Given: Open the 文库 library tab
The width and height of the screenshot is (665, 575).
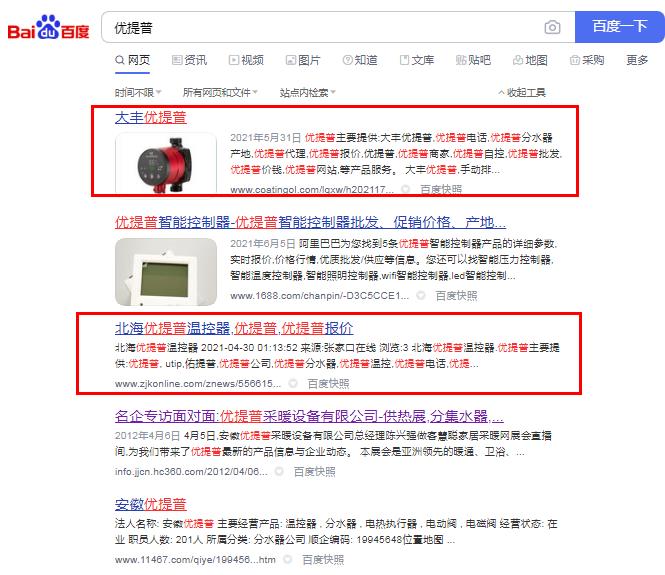Looking at the screenshot, I should (416, 60).
